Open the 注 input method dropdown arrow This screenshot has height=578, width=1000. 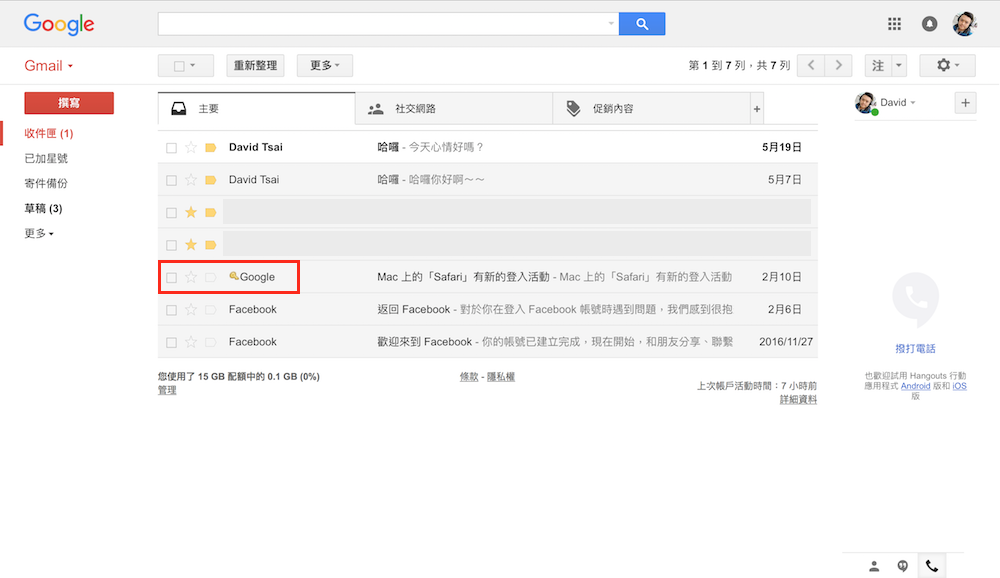tap(899, 65)
